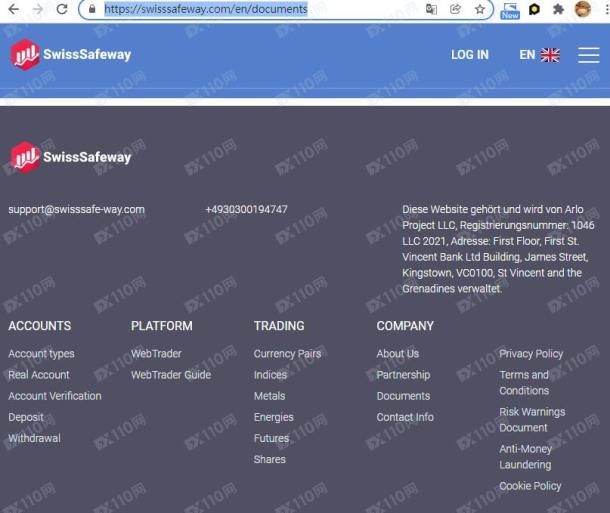
Task: Click the browser forward arrow
Action: tap(38, 9)
